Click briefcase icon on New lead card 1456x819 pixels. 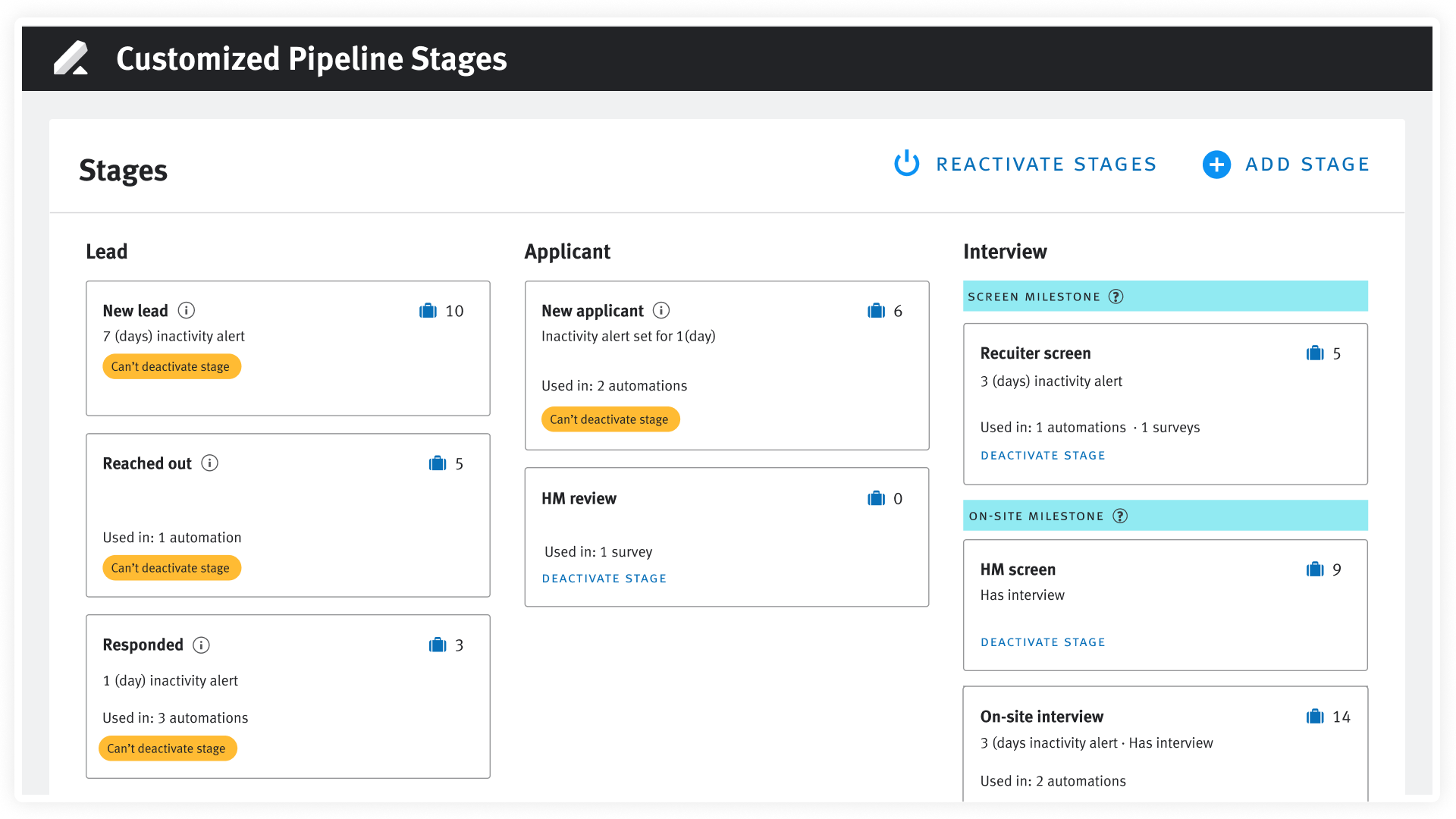(428, 311)
